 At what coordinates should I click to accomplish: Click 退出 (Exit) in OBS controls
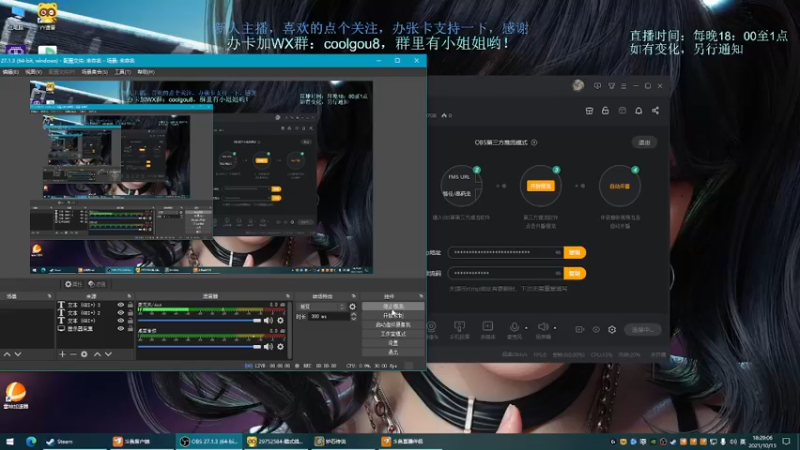click(393, 353)
